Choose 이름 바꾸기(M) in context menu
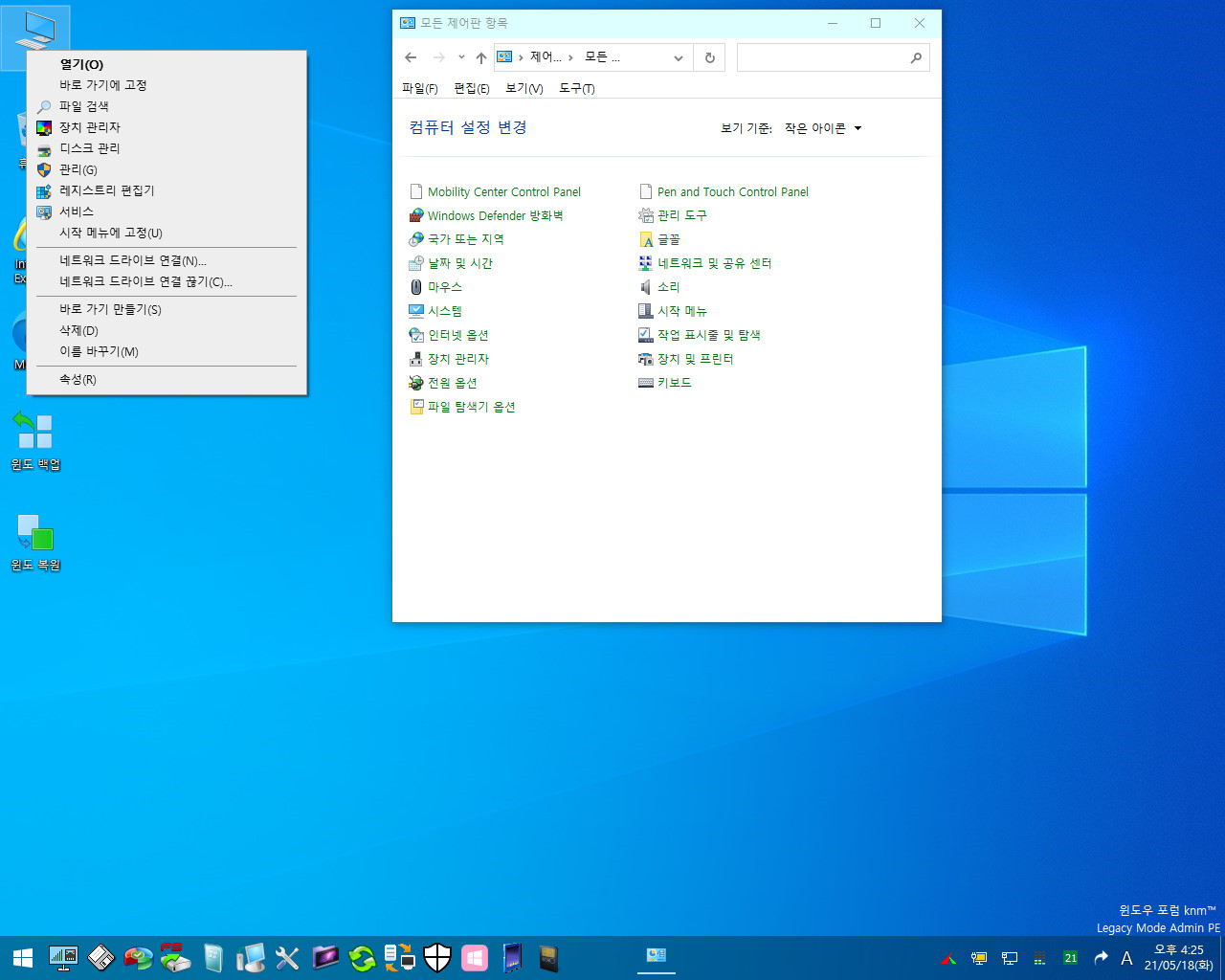Screen dimensions: 1225x980 pos(167,351)
